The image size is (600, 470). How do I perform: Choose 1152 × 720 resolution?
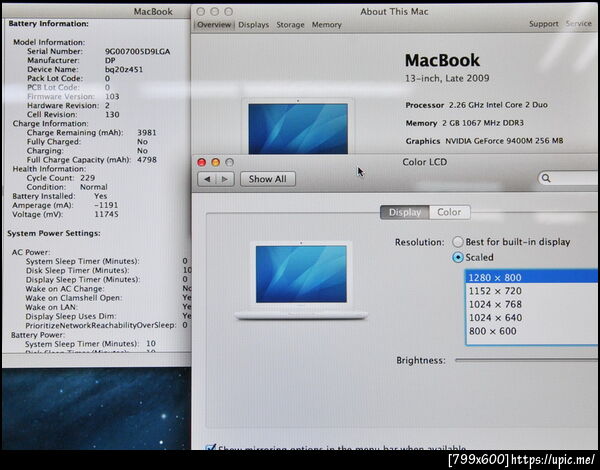(x=532, y=291)
